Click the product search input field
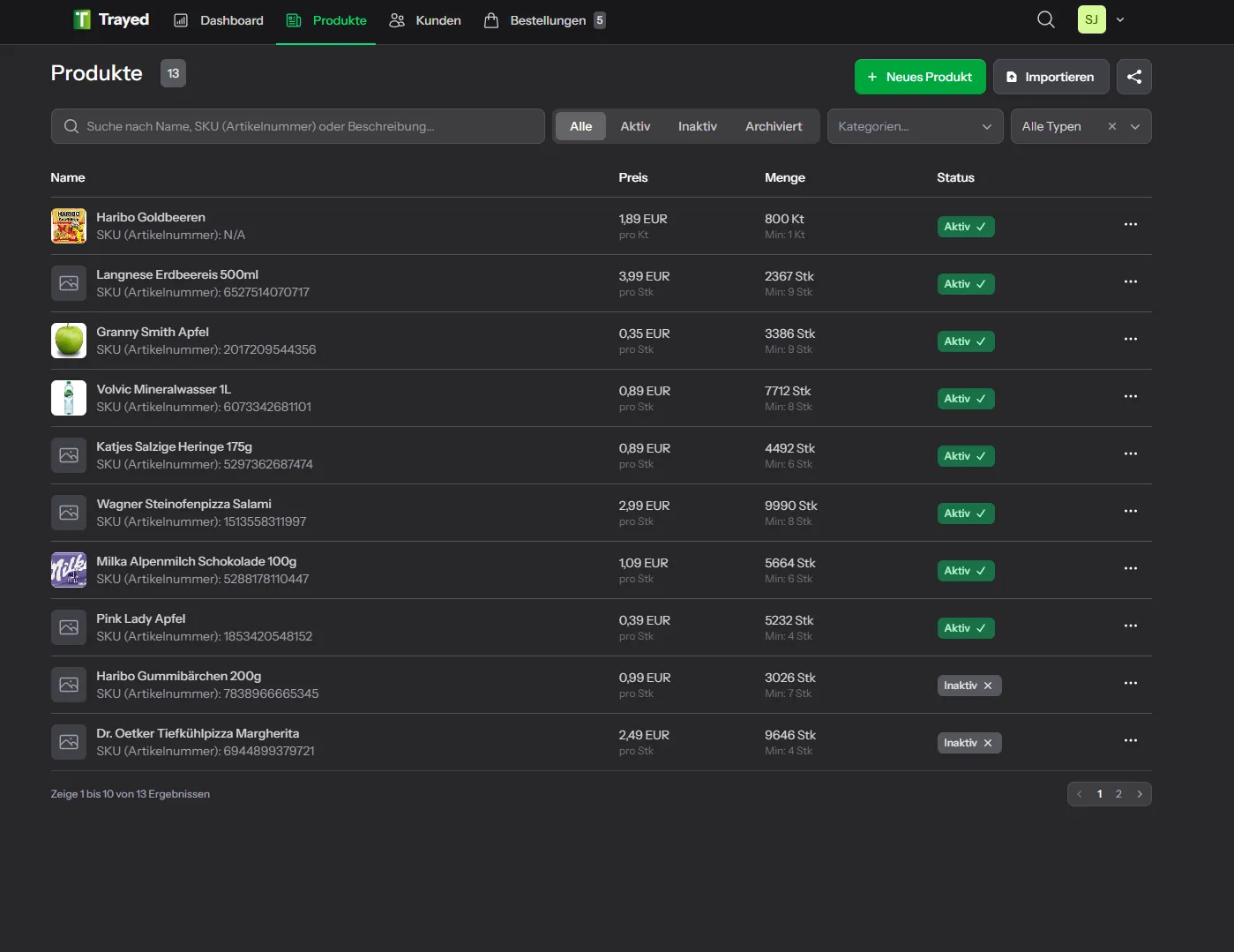 click(297, 126)
